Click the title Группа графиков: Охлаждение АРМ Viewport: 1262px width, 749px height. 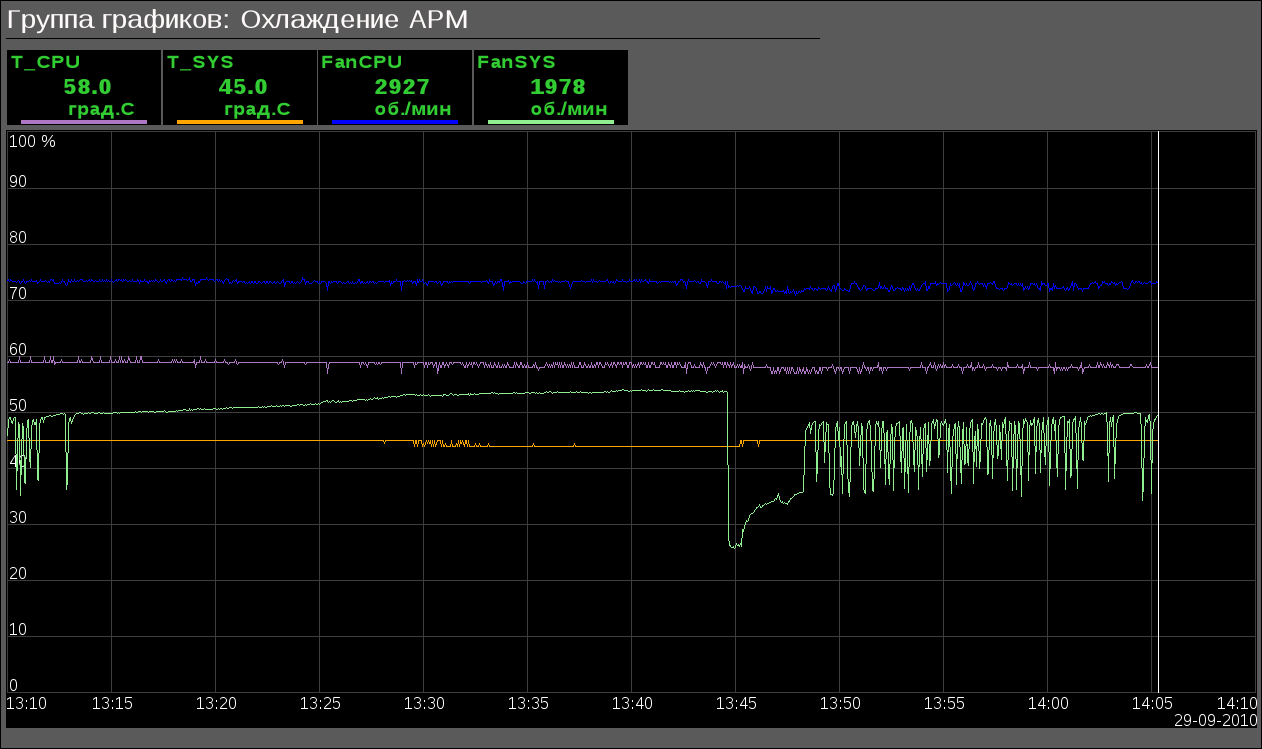(x=237, y=20)
